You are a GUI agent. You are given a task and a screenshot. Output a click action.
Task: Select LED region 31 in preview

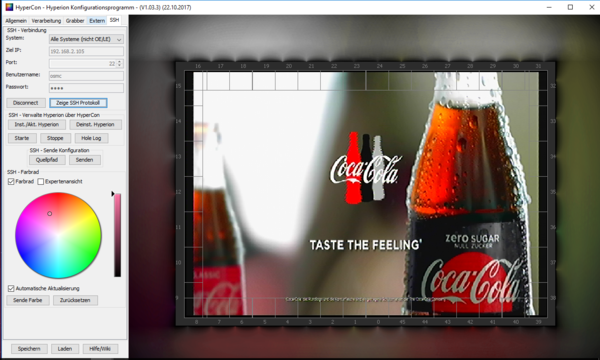click(x=538, y=66)
